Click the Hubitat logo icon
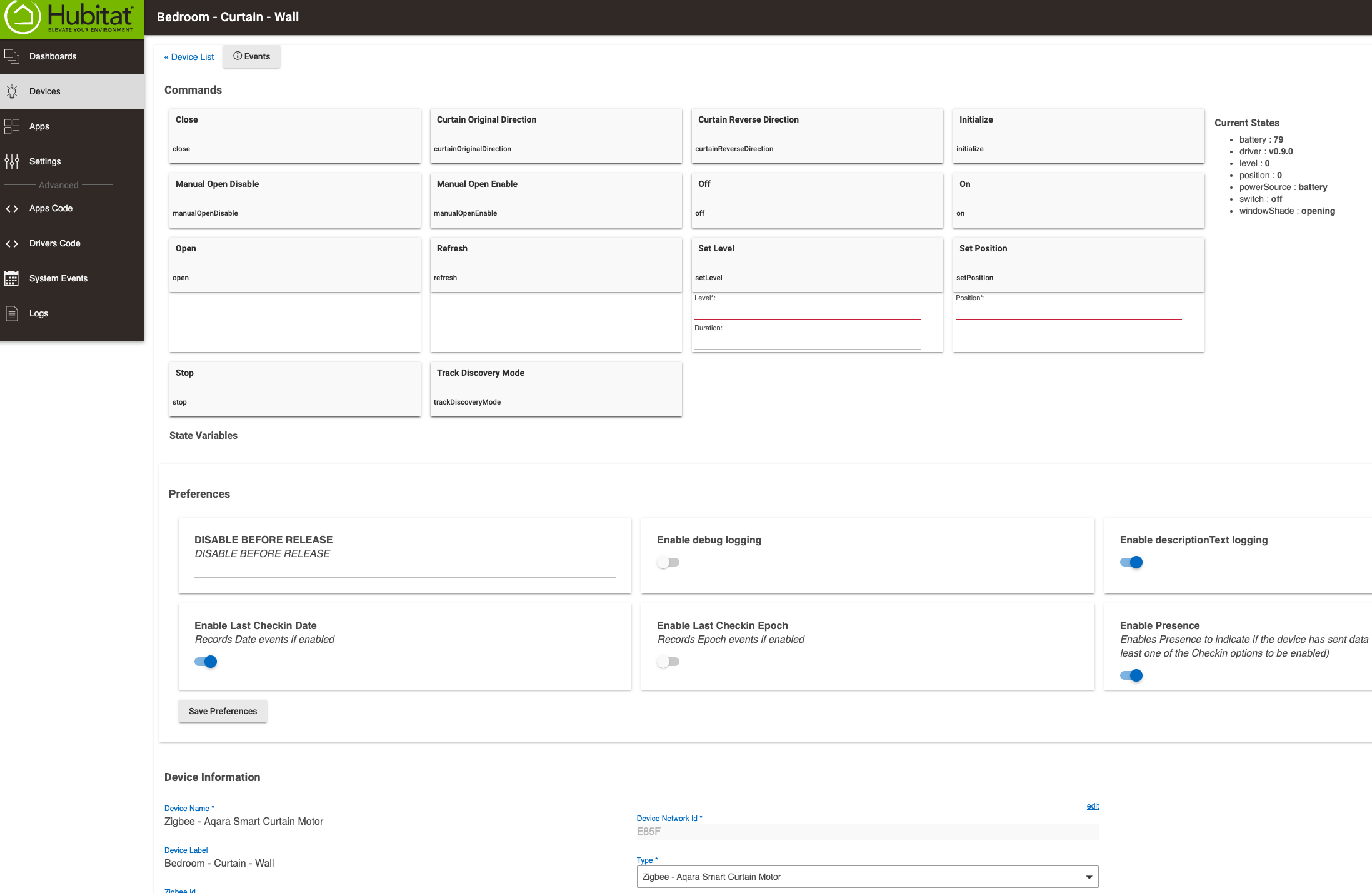This screenshot has height=893, width=1372. pos(23,17)
